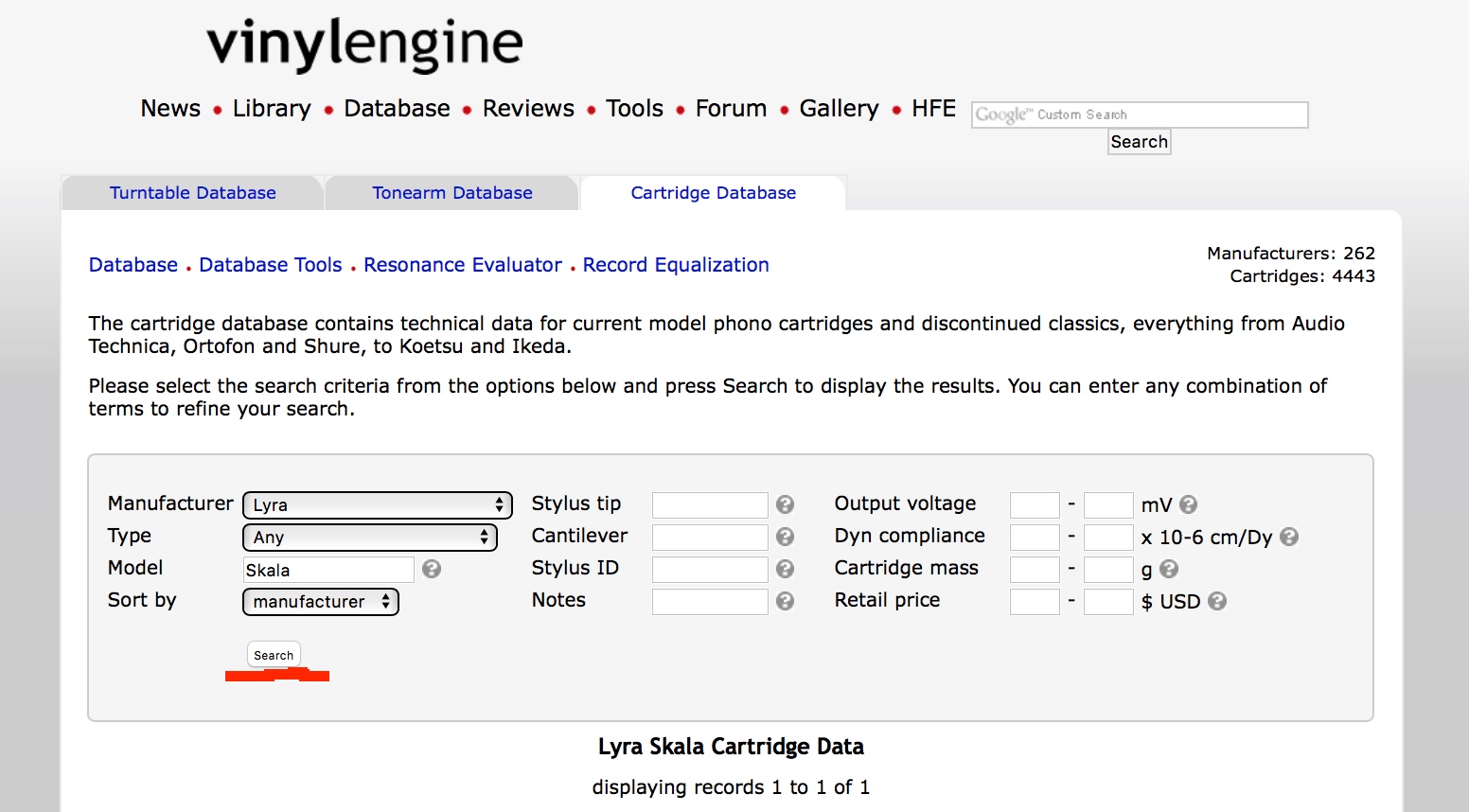Focus the Google Custom Search box
Viewport: 1469px width, 812px height.
pyautogui.click(x=1139, y=115)
